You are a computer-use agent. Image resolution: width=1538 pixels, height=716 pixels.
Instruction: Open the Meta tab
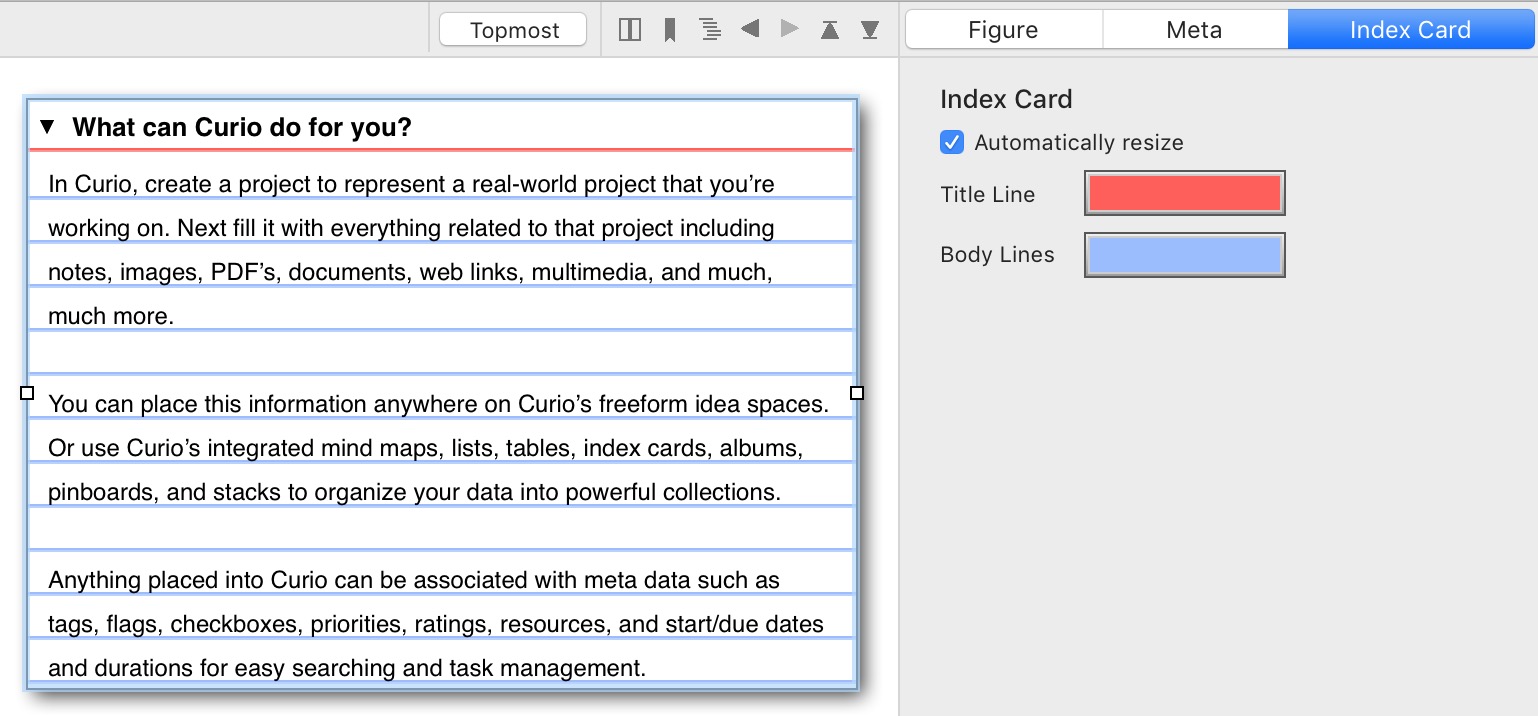tap(1194, 30)
